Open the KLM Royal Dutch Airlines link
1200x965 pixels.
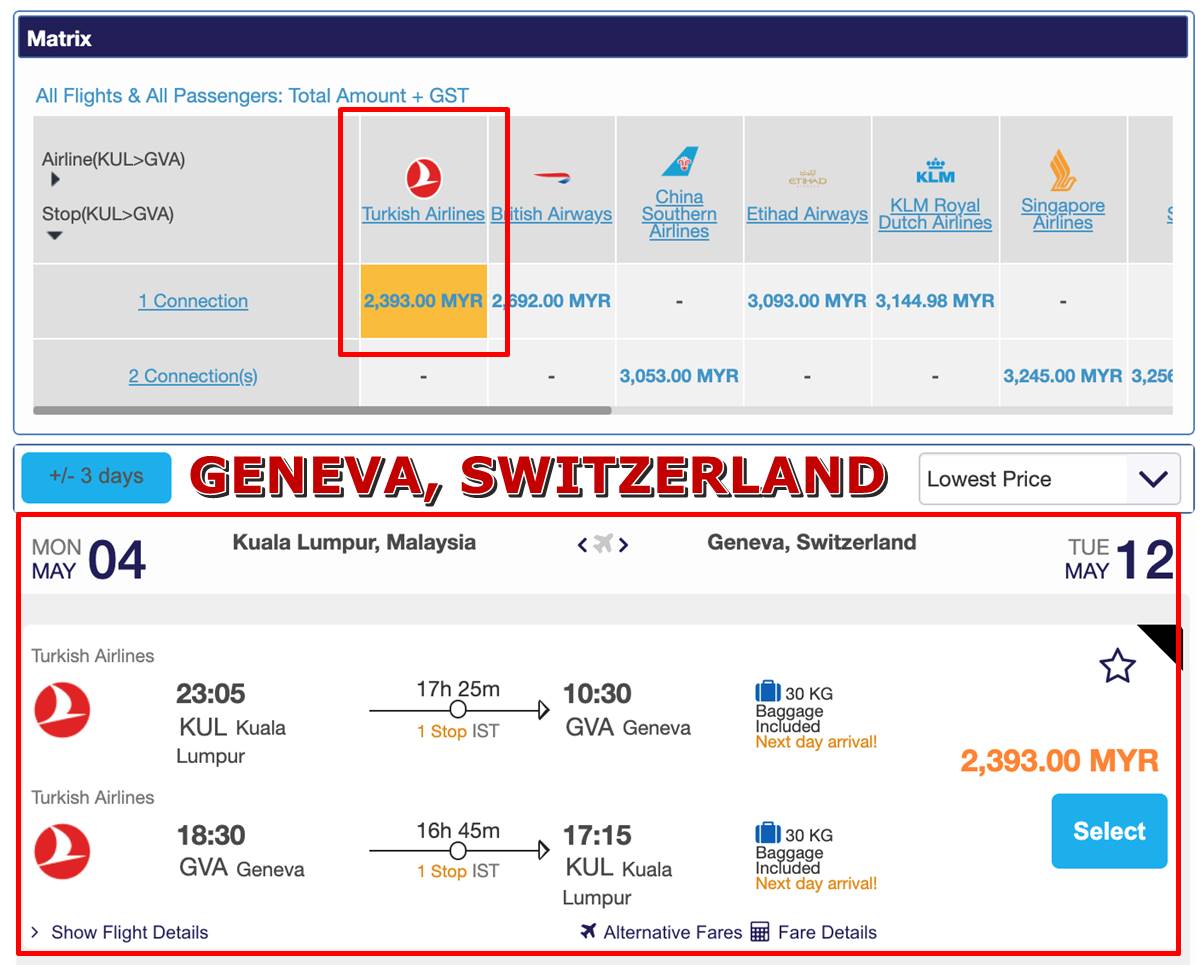pyautogui.click(x=935, y=214)
